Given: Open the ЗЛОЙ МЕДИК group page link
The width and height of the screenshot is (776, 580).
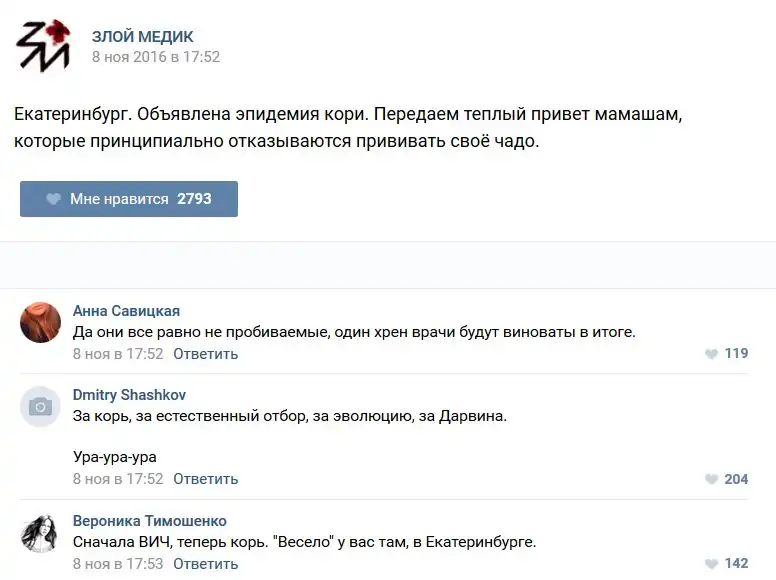Looking at the screenshot, I should 142,37.
